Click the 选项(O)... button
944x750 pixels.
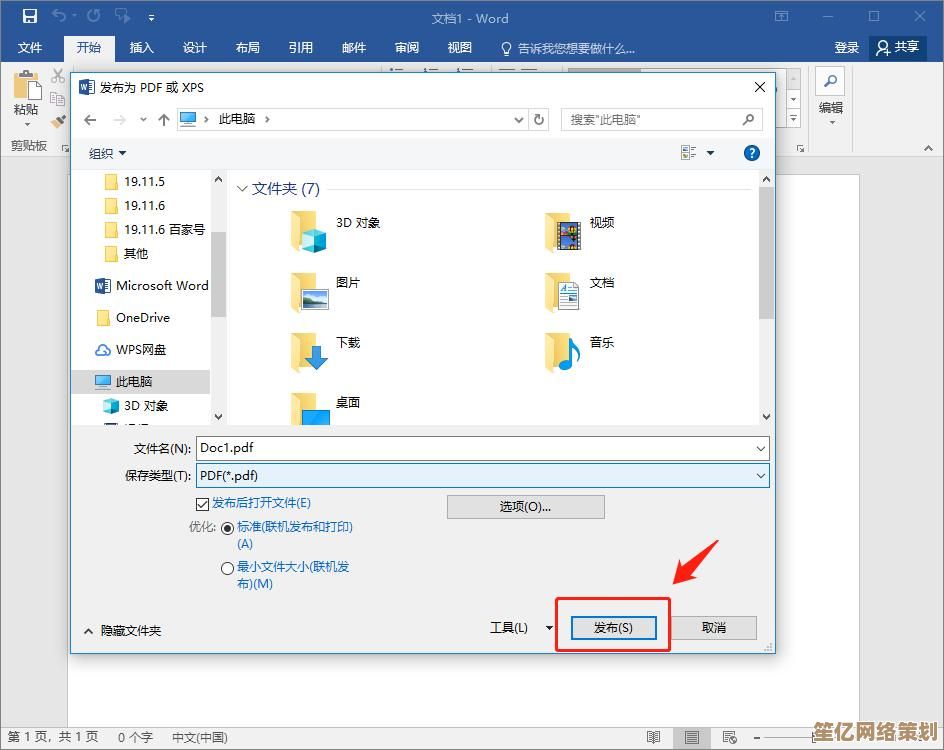[x=526, y=506]
